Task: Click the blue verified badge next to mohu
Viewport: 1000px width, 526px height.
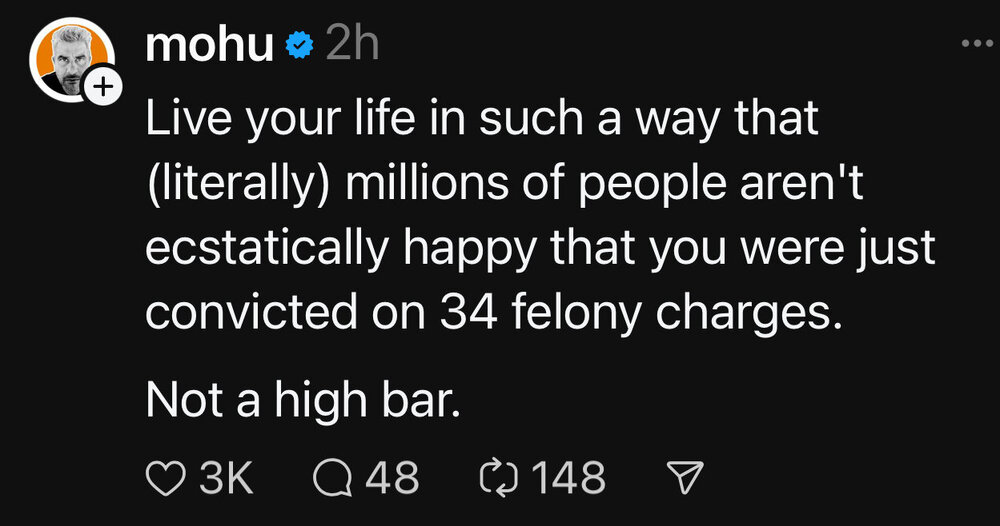Action: pyautogui.click(x=299, y=47)
